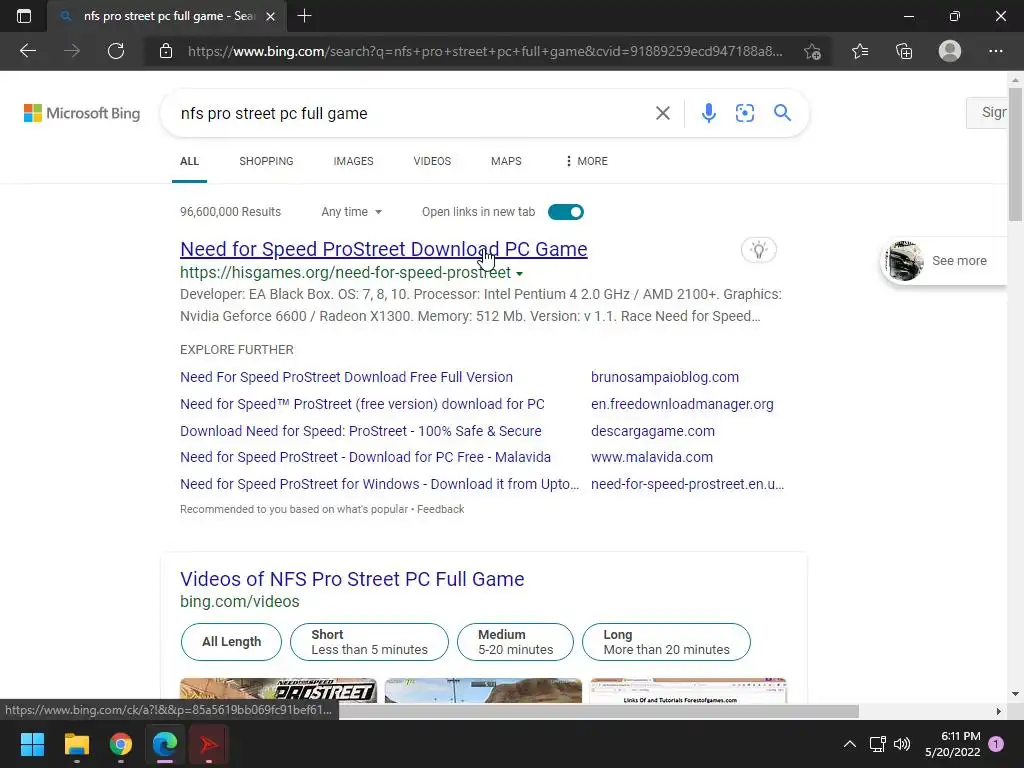This screenshot has height=768, width=1024.
Task: Filter videos by Medium length
Action: [x=515, y=641]
